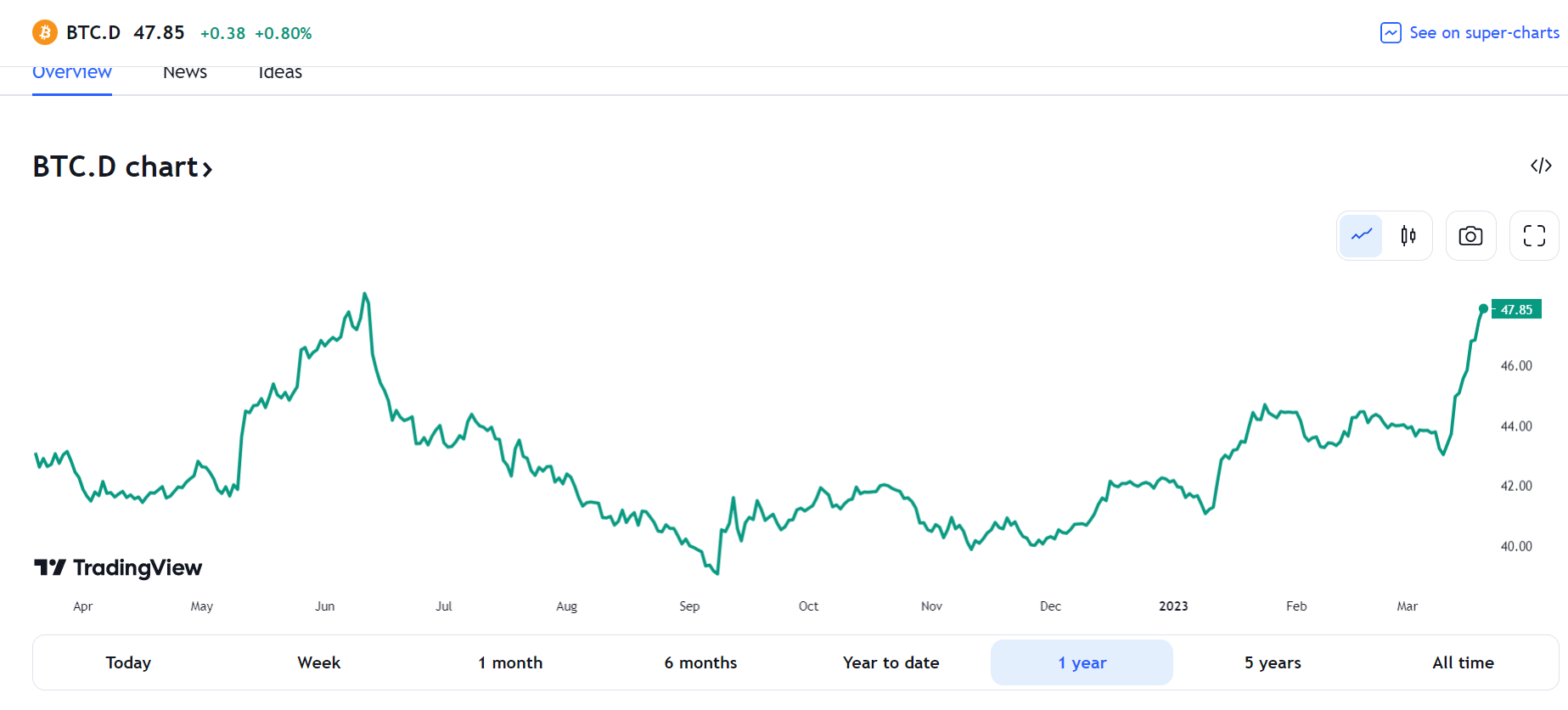Select the Week time range
The image size is (1568, 710).
(x=319, y=662)
